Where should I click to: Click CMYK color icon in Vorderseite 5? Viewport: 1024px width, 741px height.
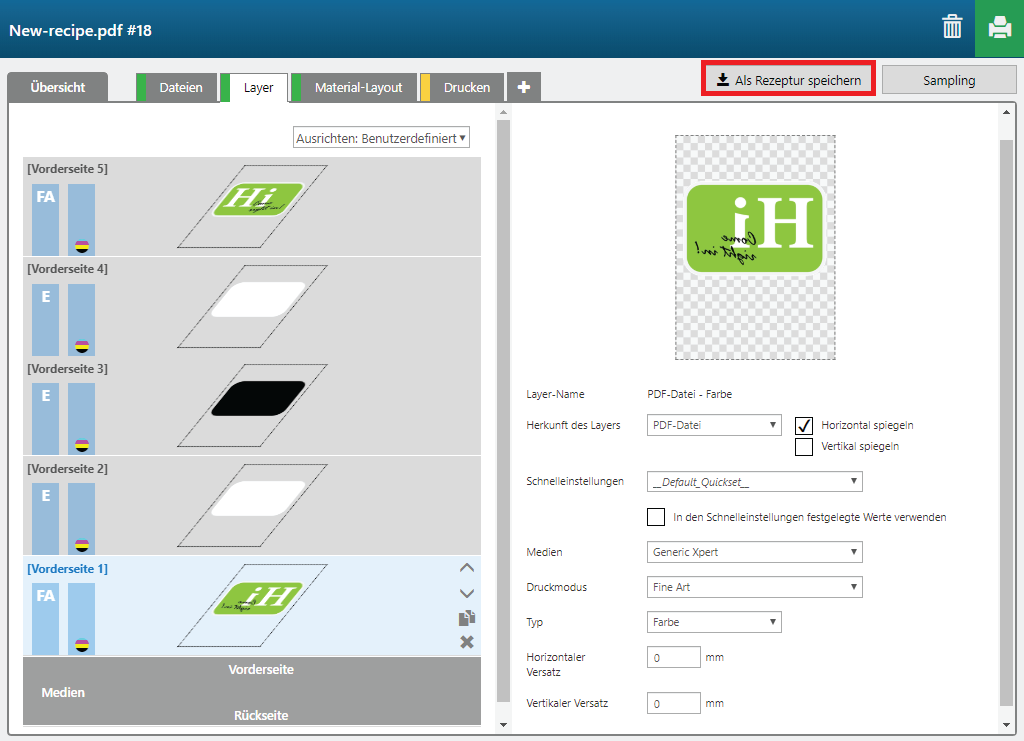(x=81, y=247)
